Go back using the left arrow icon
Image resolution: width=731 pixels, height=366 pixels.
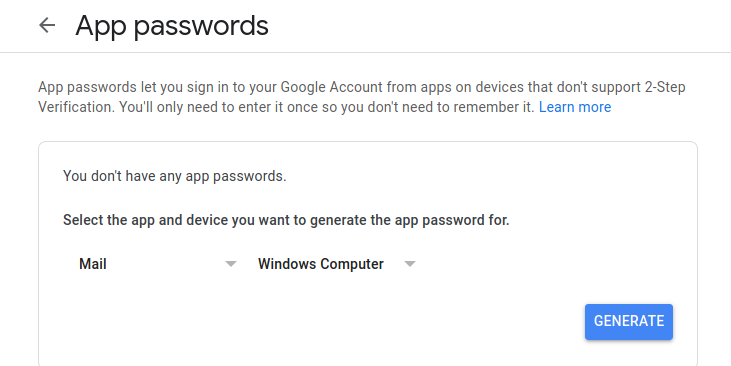(47, 25)
